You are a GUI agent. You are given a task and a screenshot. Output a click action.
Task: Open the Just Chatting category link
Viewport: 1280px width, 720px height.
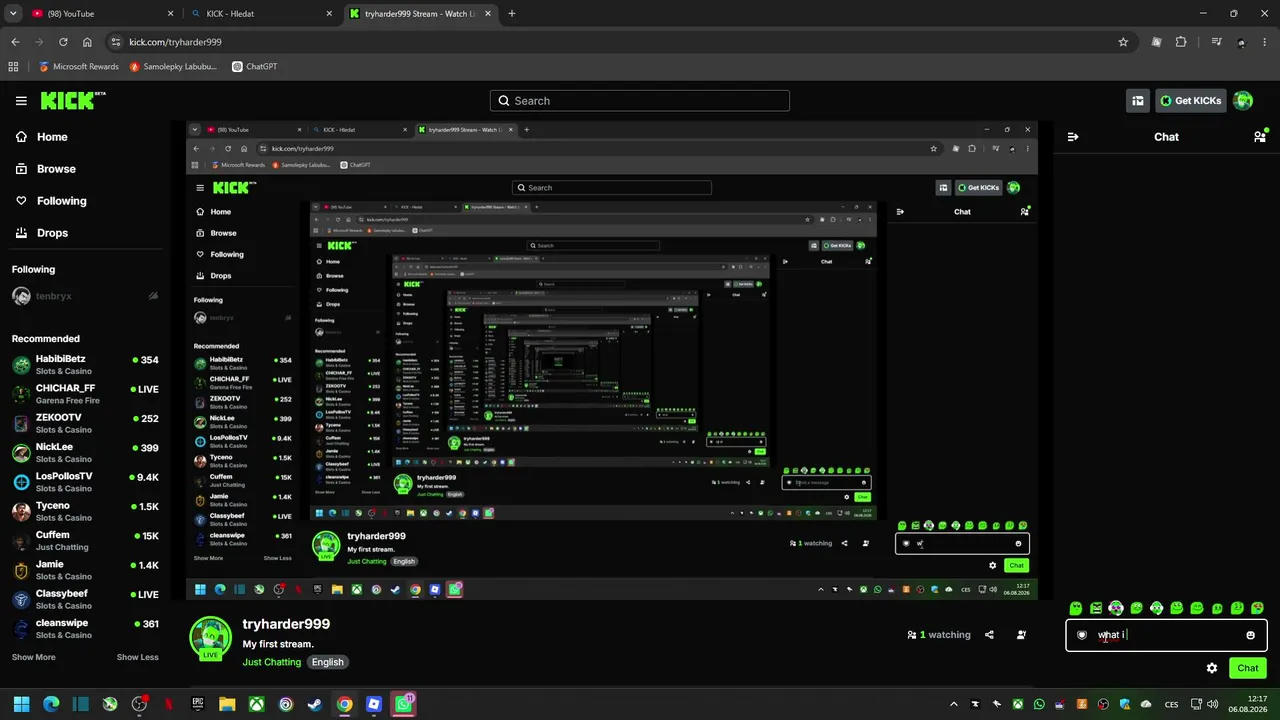271,662
